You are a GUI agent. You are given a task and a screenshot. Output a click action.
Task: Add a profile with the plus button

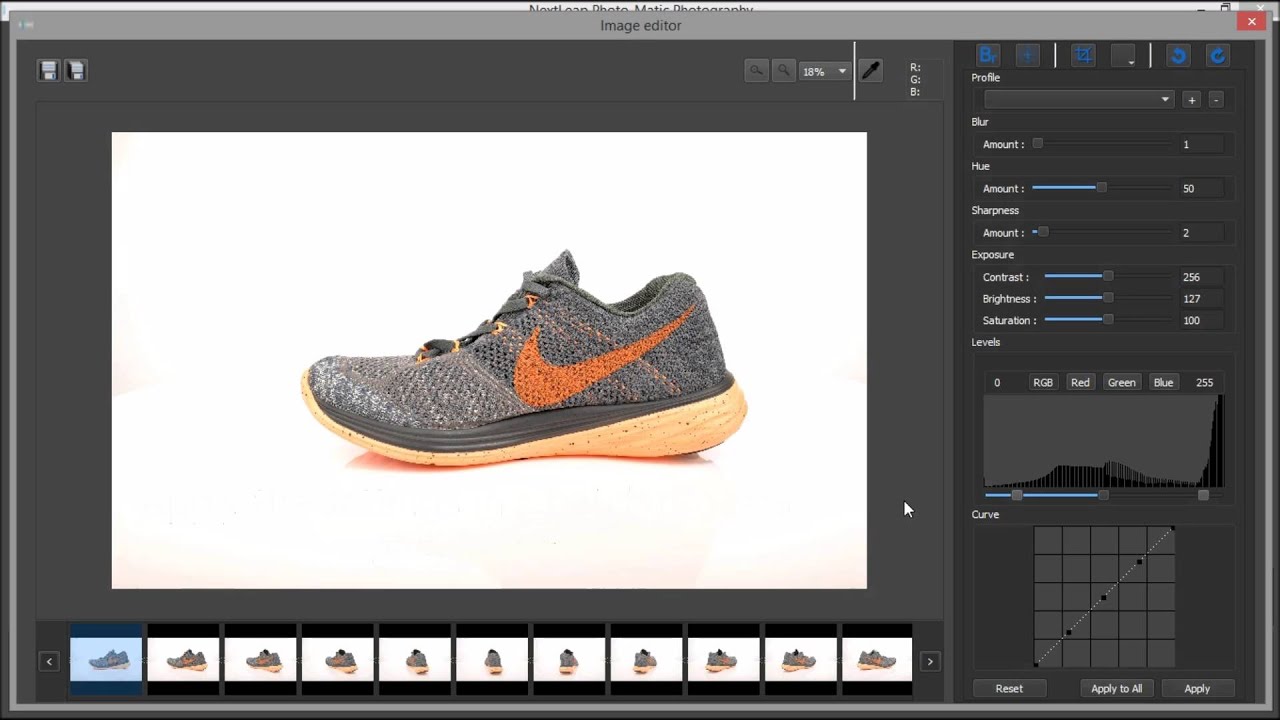click(x=1191, y=100)
